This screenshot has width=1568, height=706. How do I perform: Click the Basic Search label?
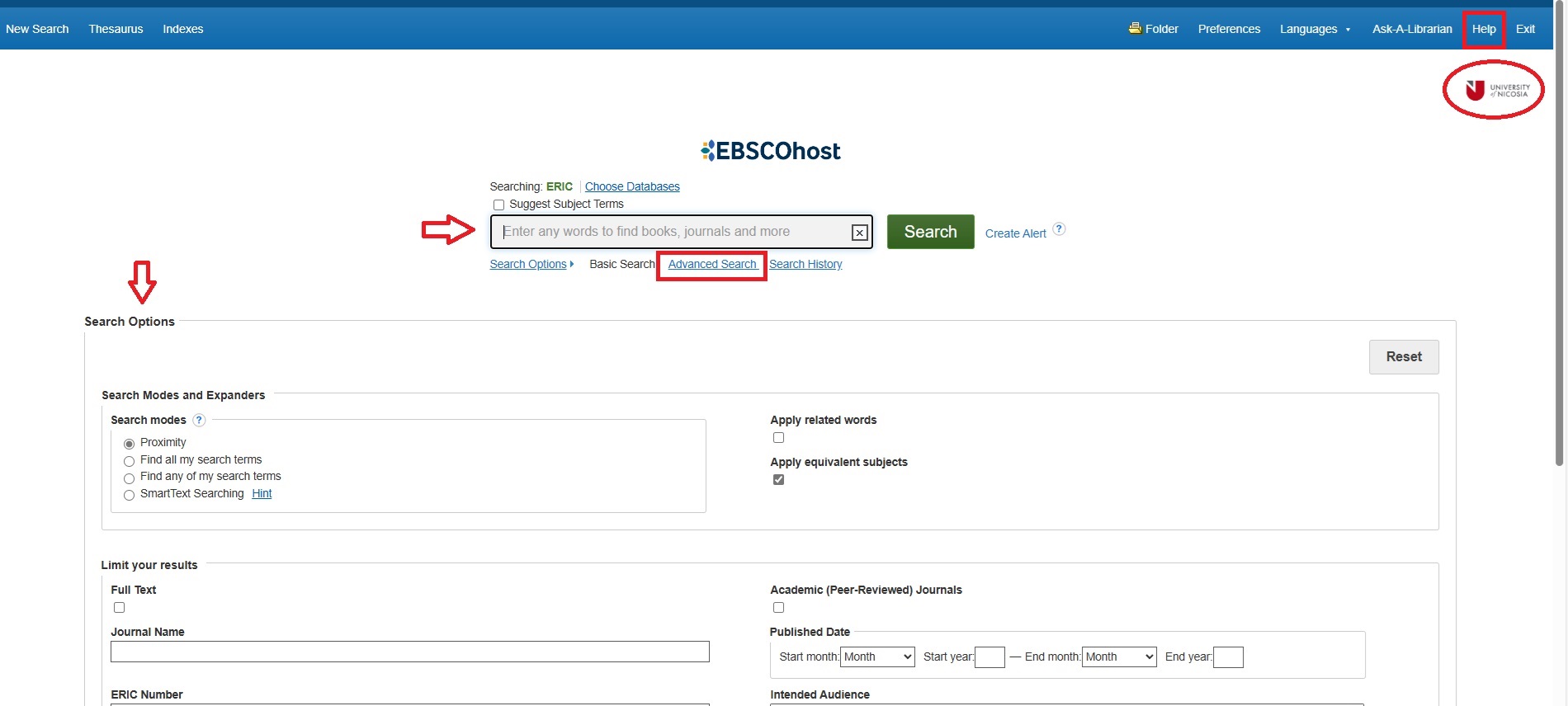tap(622, 264)
